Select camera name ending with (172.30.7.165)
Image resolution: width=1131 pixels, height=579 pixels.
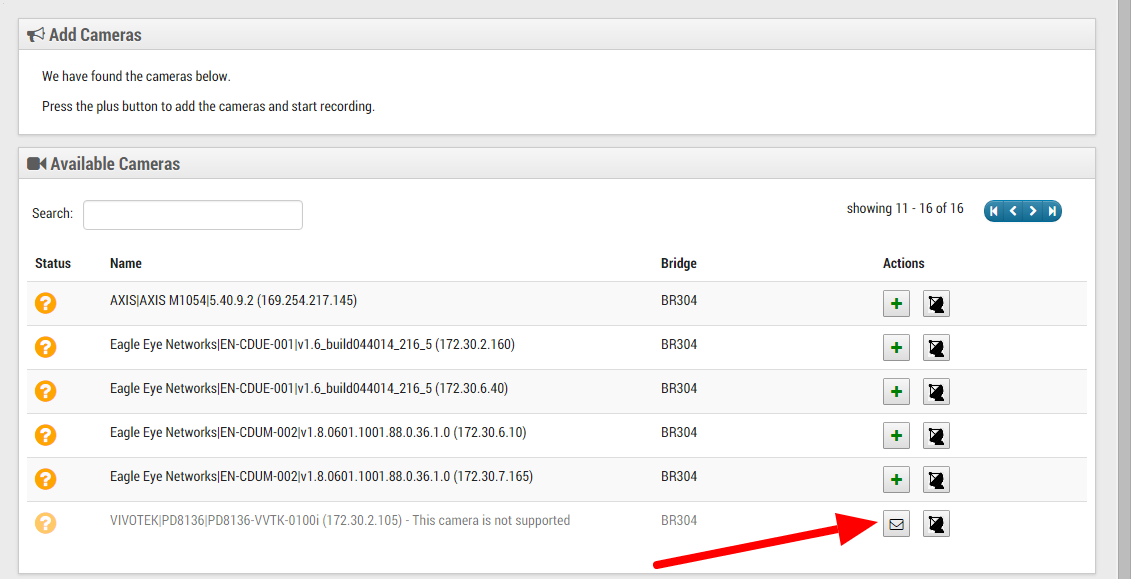[x=322, y=476]
